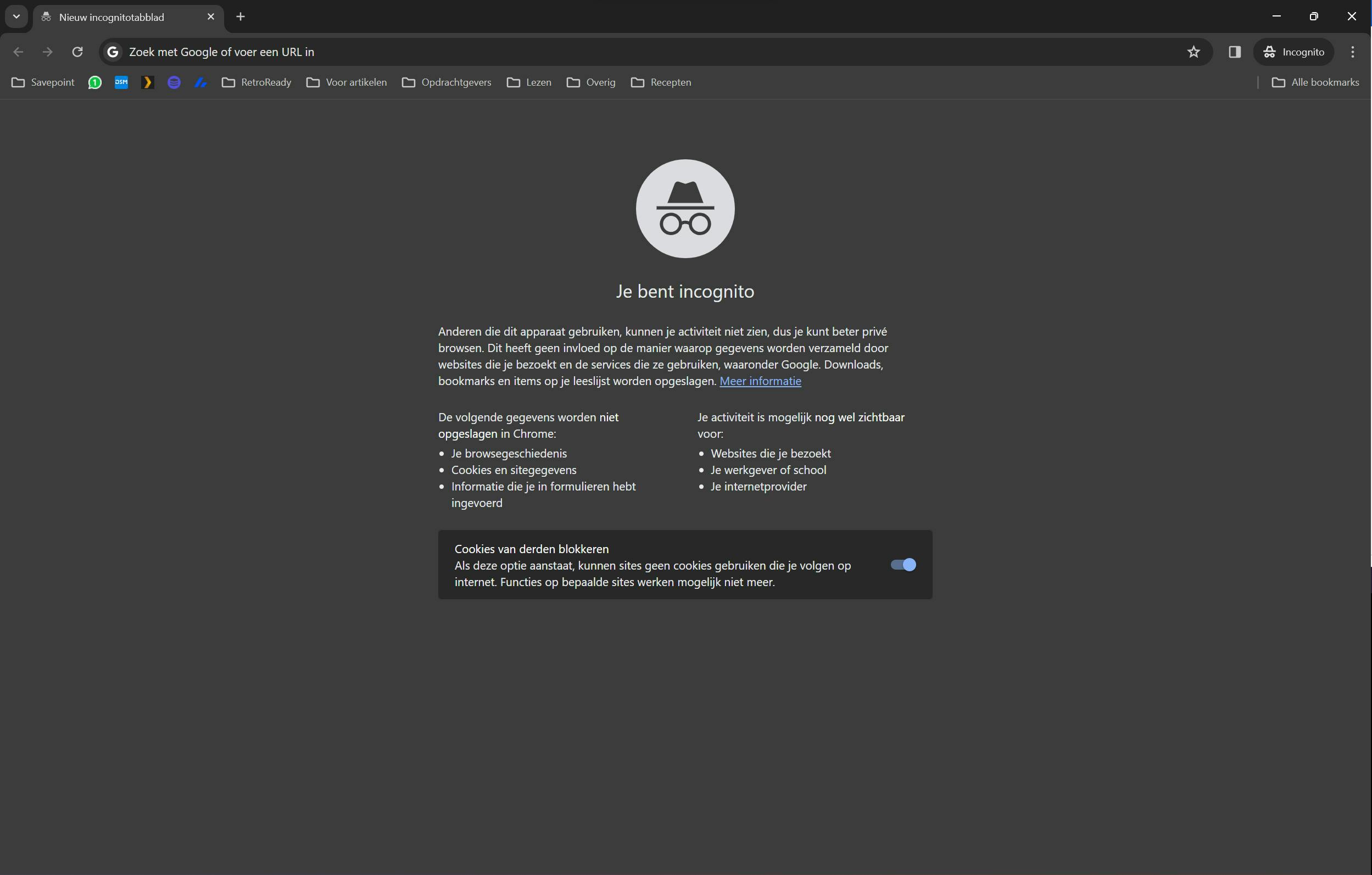1372x875 pixels.
Task: Click the purple stacked-disc bookmark icon
Action: (174, 82)
